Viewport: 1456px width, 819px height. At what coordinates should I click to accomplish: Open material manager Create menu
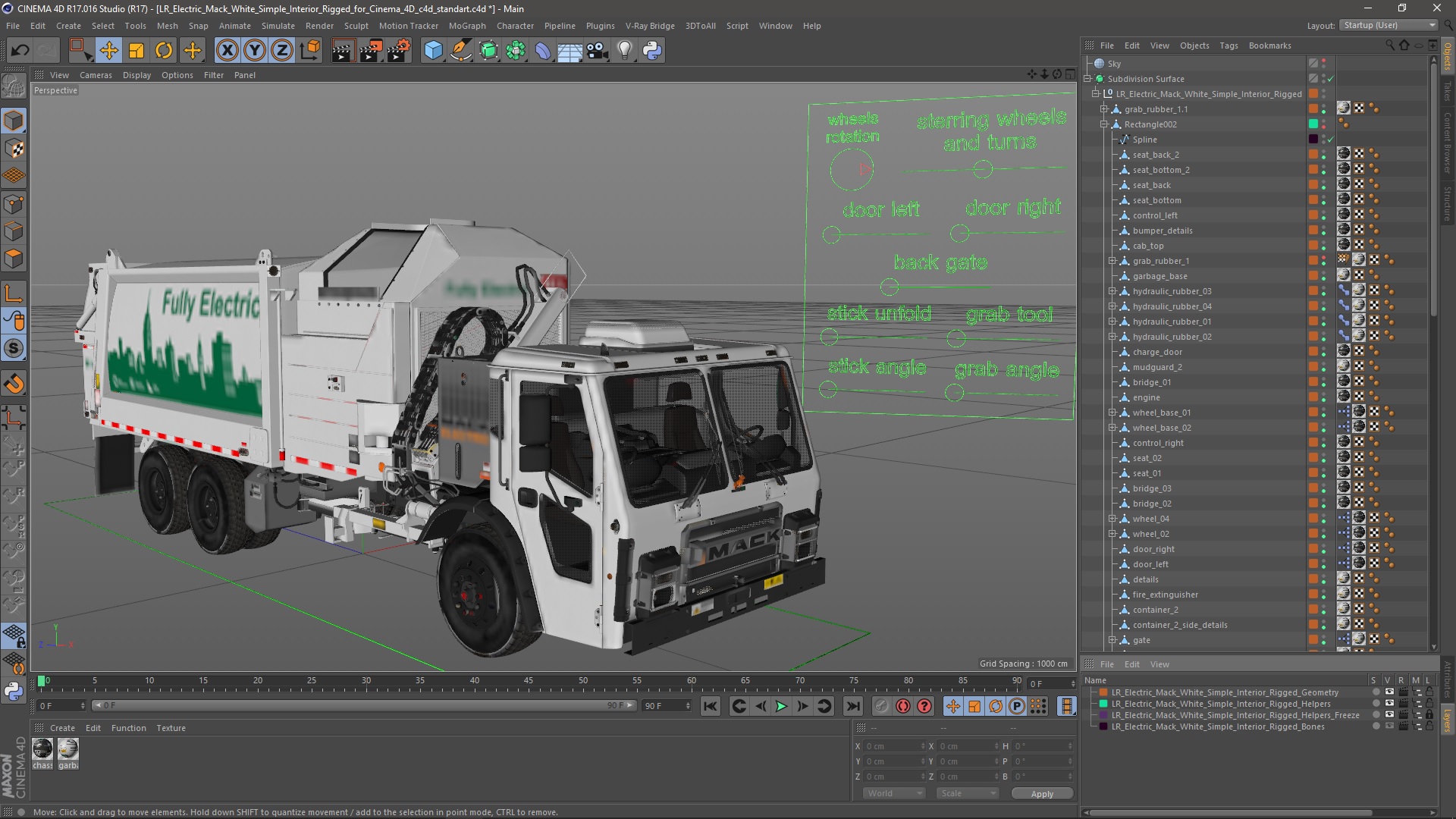[x=62, y=728]
